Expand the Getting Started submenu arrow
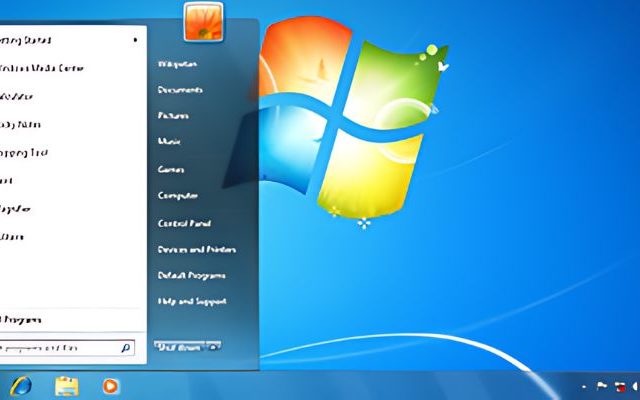The image size is (640, 400). [135, 40]
